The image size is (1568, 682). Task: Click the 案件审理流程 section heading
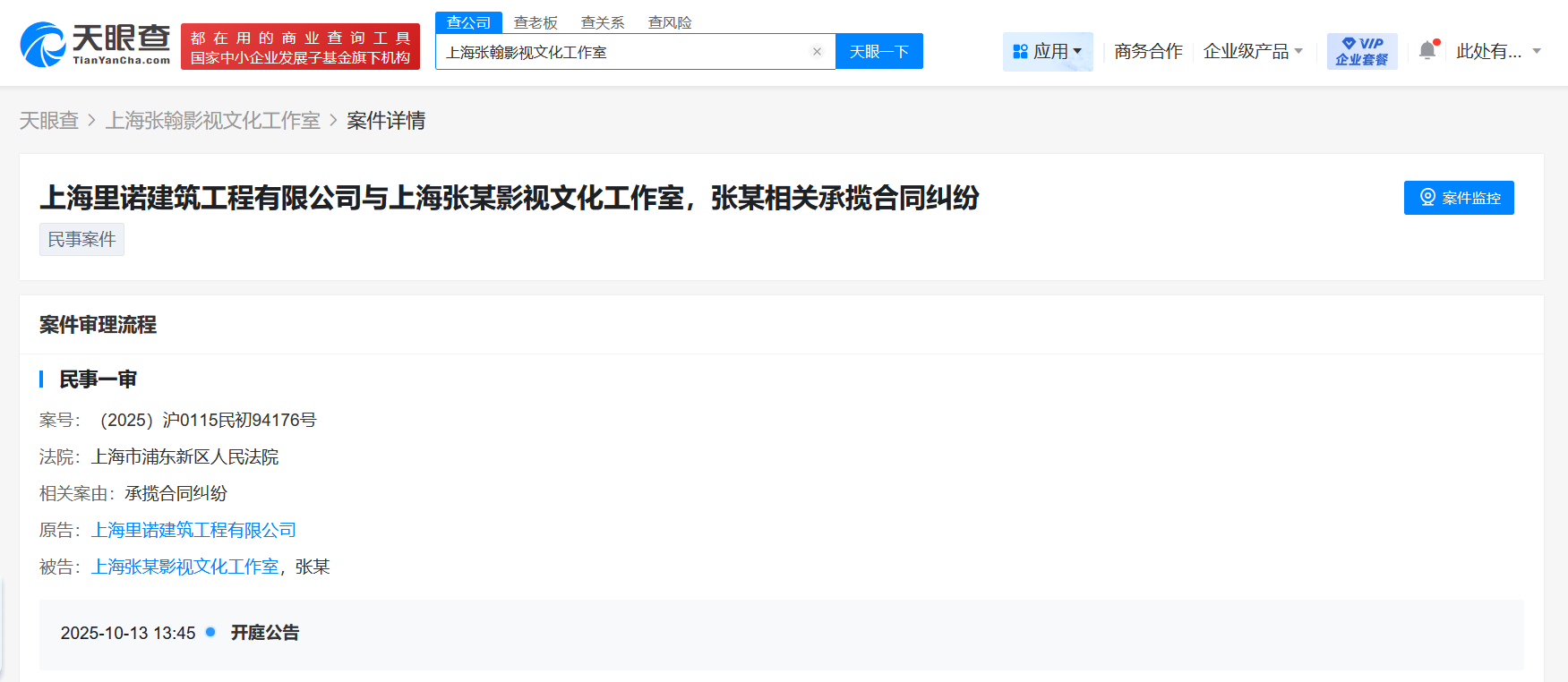(98, 325)
